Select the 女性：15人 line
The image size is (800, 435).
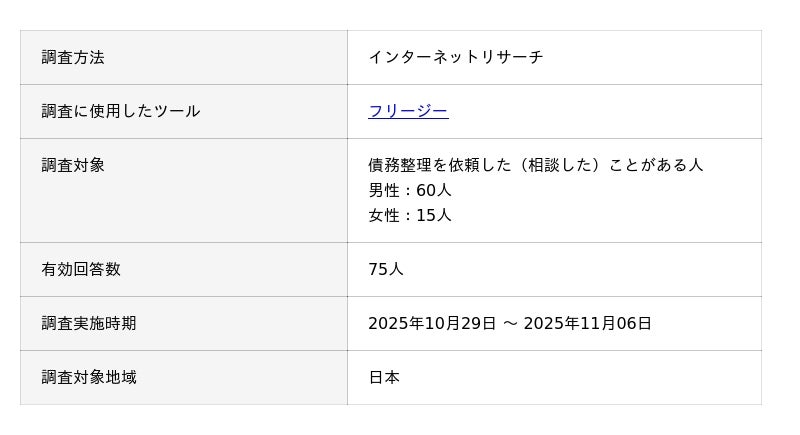(410, 215)
